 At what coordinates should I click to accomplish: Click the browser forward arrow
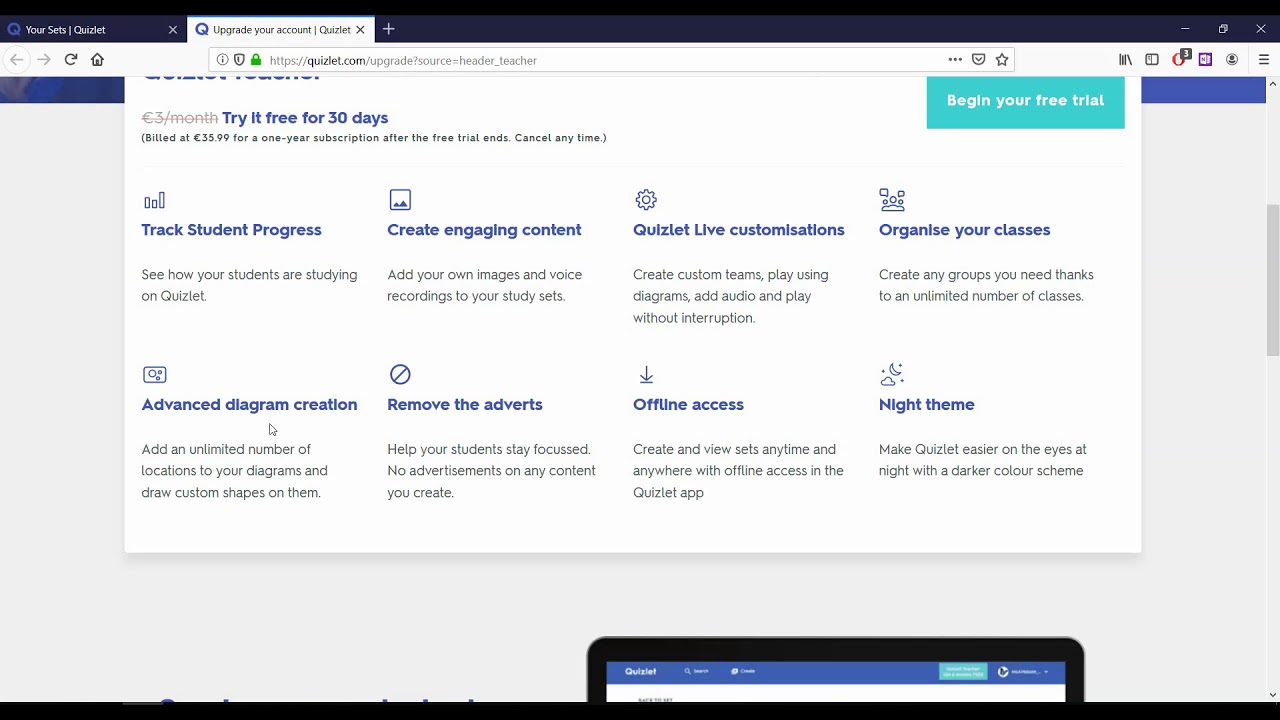pyautogui.click(x=43, y=60)
